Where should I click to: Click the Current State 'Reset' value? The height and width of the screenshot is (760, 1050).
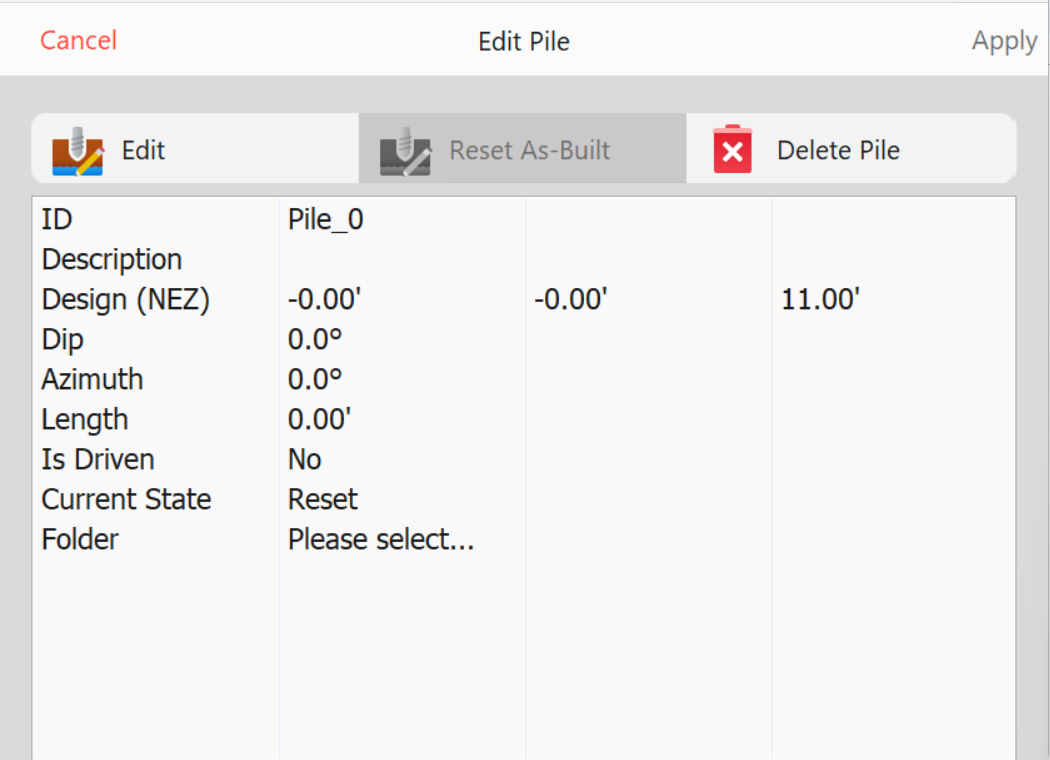click(x=323, y=500)
